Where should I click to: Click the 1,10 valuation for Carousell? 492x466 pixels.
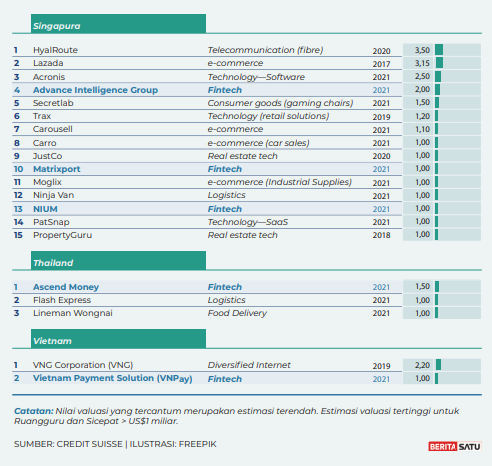(x=422, y=129)
